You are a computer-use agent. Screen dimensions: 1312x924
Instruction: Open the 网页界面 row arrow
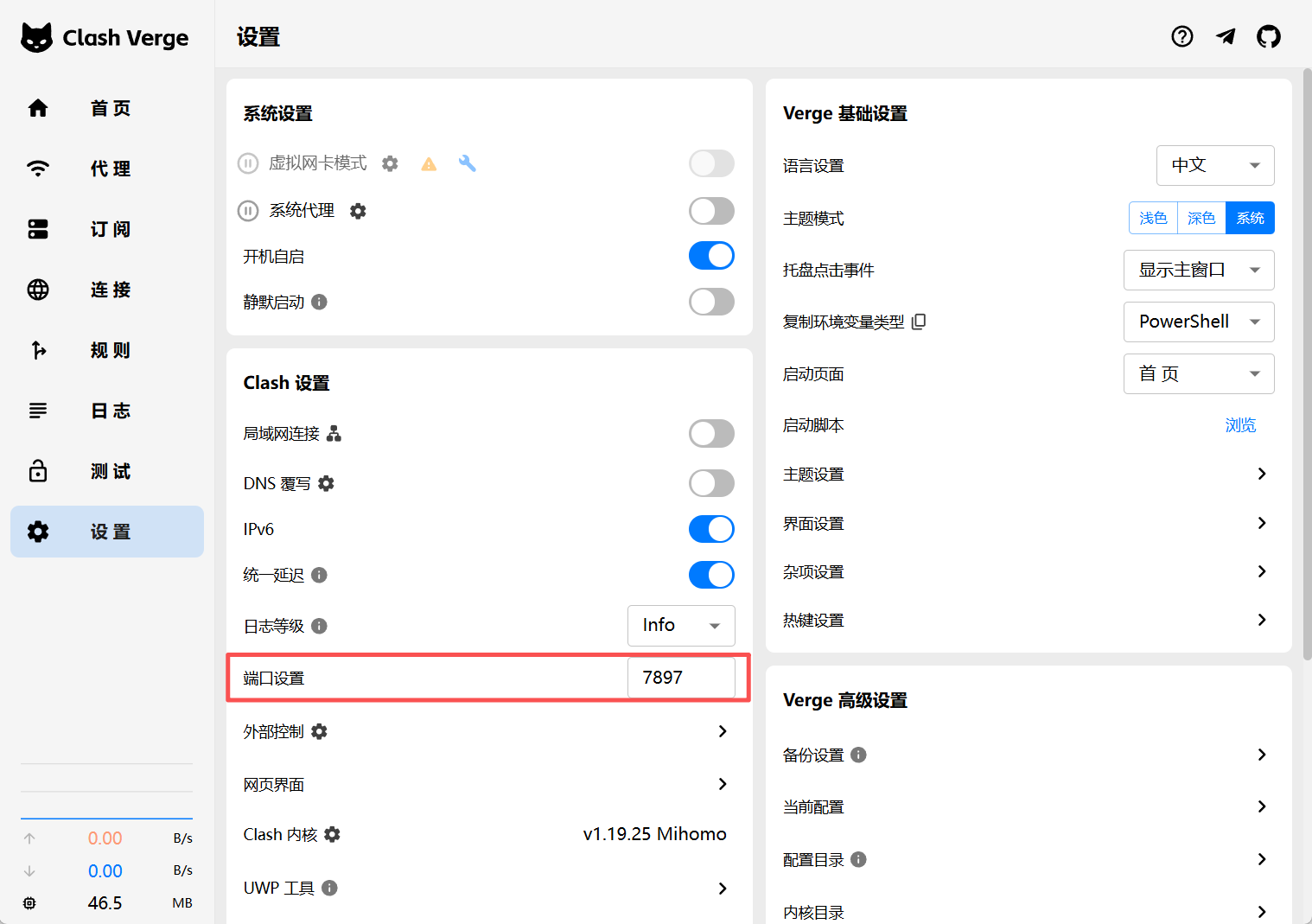pos(723,784)
